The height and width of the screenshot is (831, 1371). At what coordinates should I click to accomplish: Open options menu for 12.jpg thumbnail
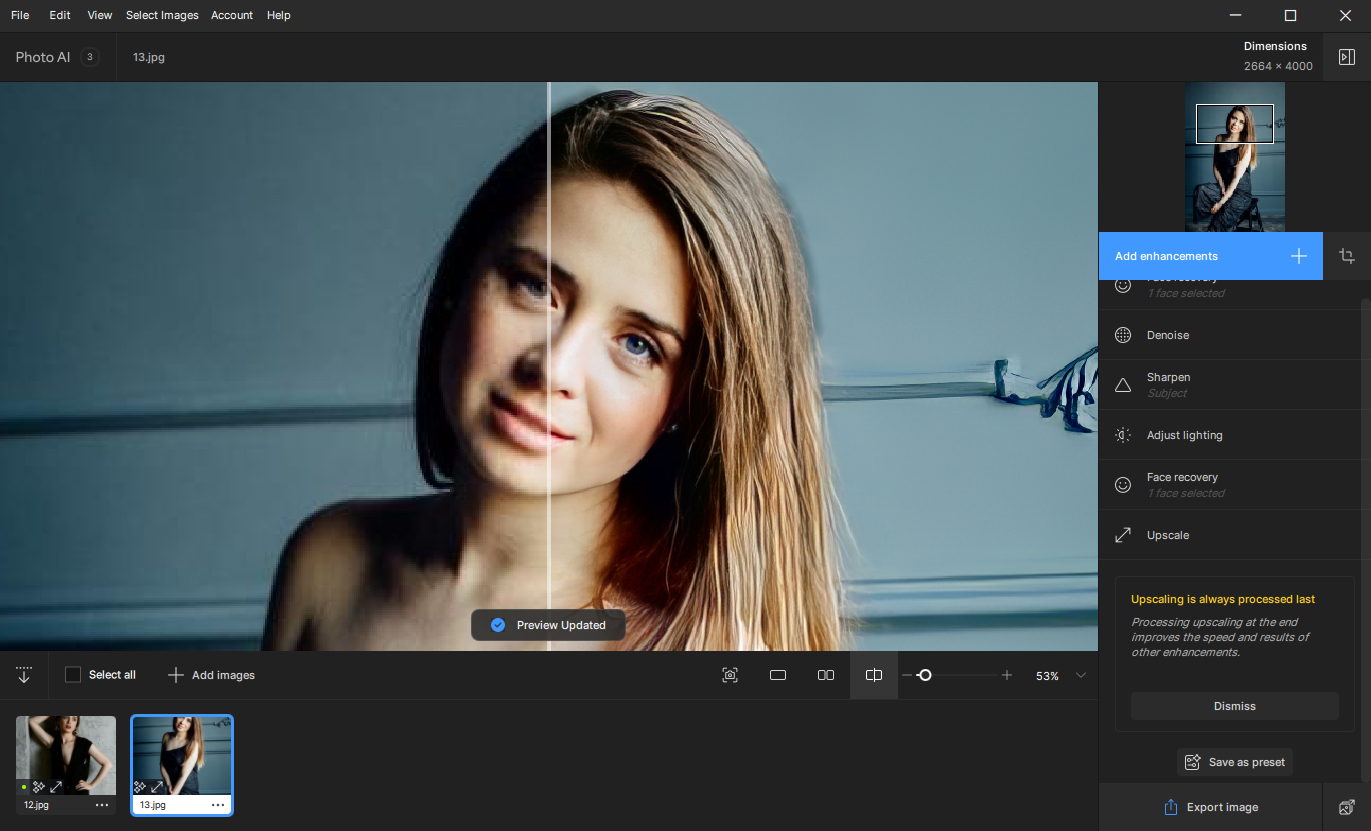click(x=102, y=805)
